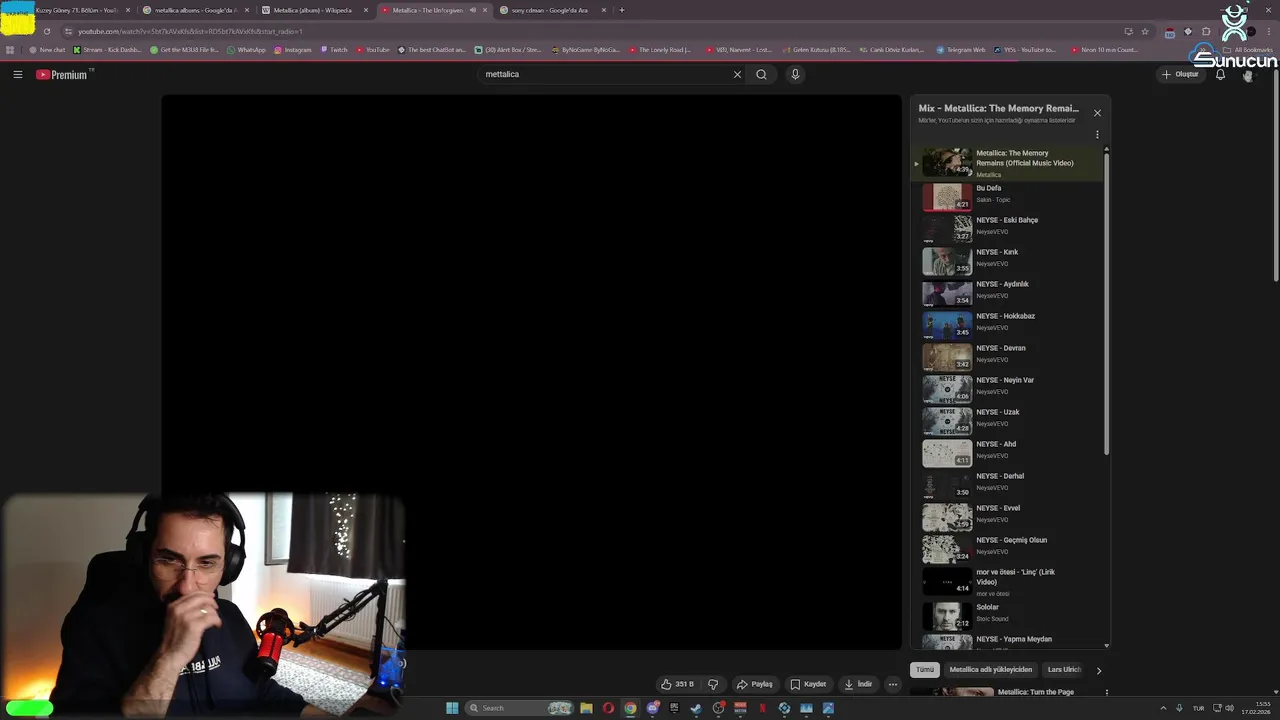Image resolution: width=1280 pixels, height=720 pixels.
Task: Switch to metallica albums Google tab
Action: click(x=195, y=10)
